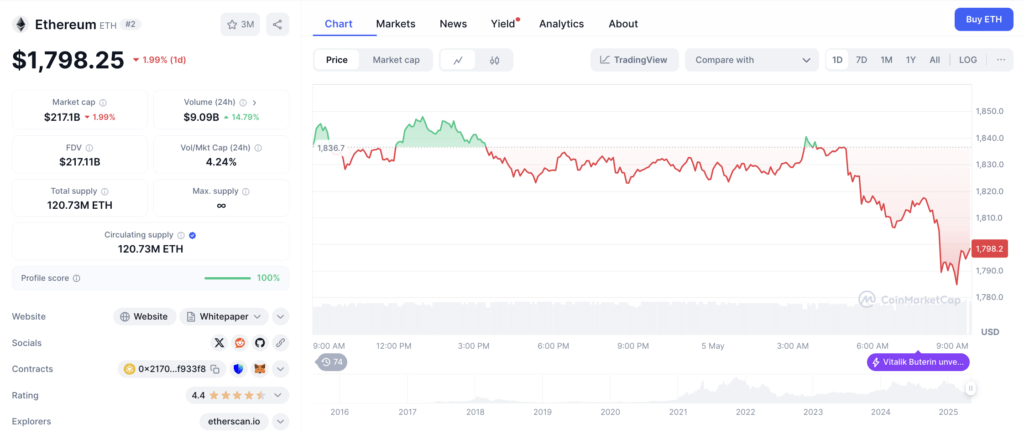Image resolution: width=1024 pixels, height=434 pixels.
Task: Open the GitHub social link
Action: (x=260, y=343)
